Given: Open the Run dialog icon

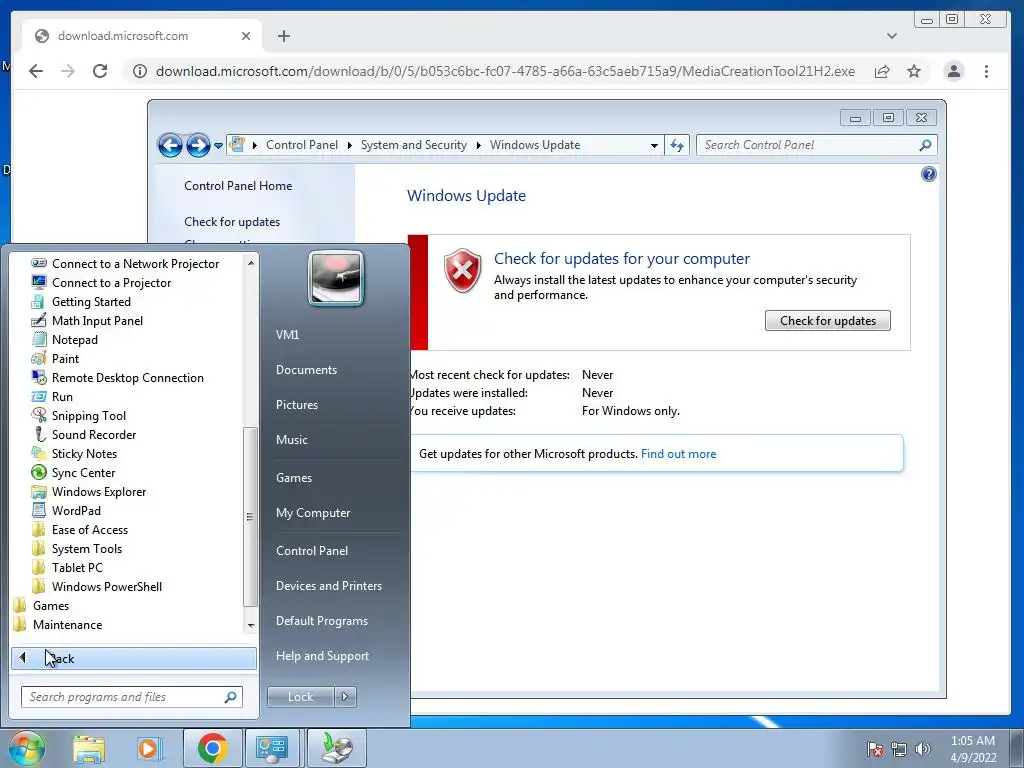Looking at the screenshot, I should point(39,396).
